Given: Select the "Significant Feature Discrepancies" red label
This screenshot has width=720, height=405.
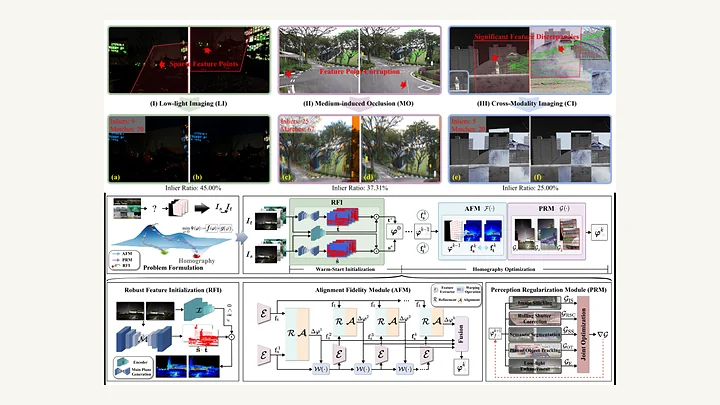Looking at the screenshot, I should (527, 36).
